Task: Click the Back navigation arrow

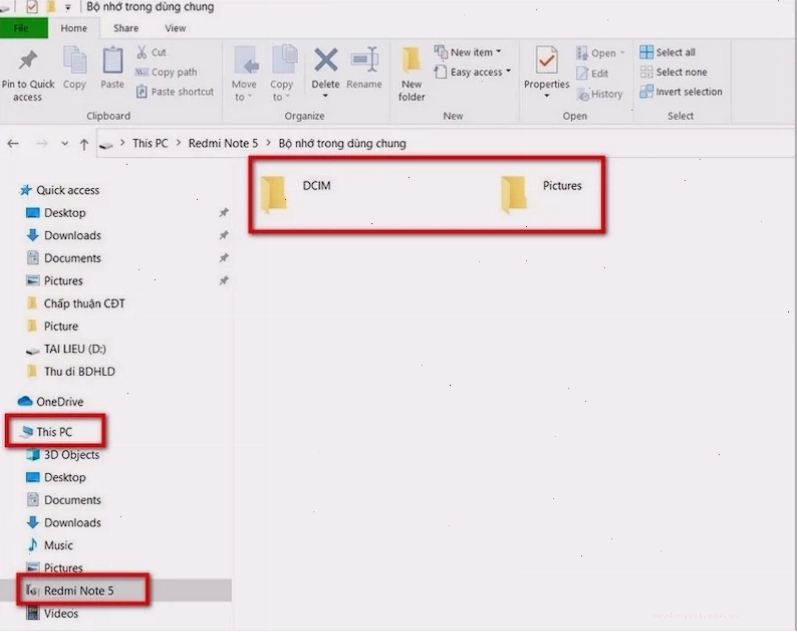Action: coord(13,144)
